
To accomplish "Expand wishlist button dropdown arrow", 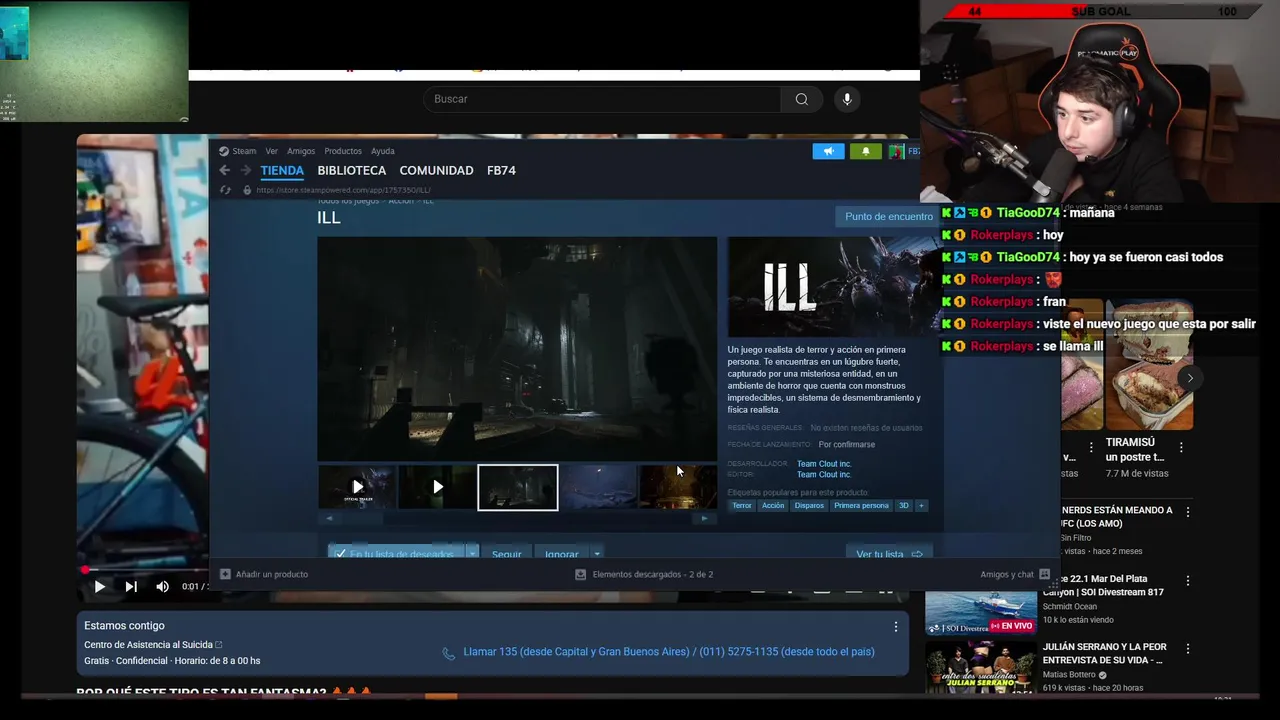I will 472,553.
